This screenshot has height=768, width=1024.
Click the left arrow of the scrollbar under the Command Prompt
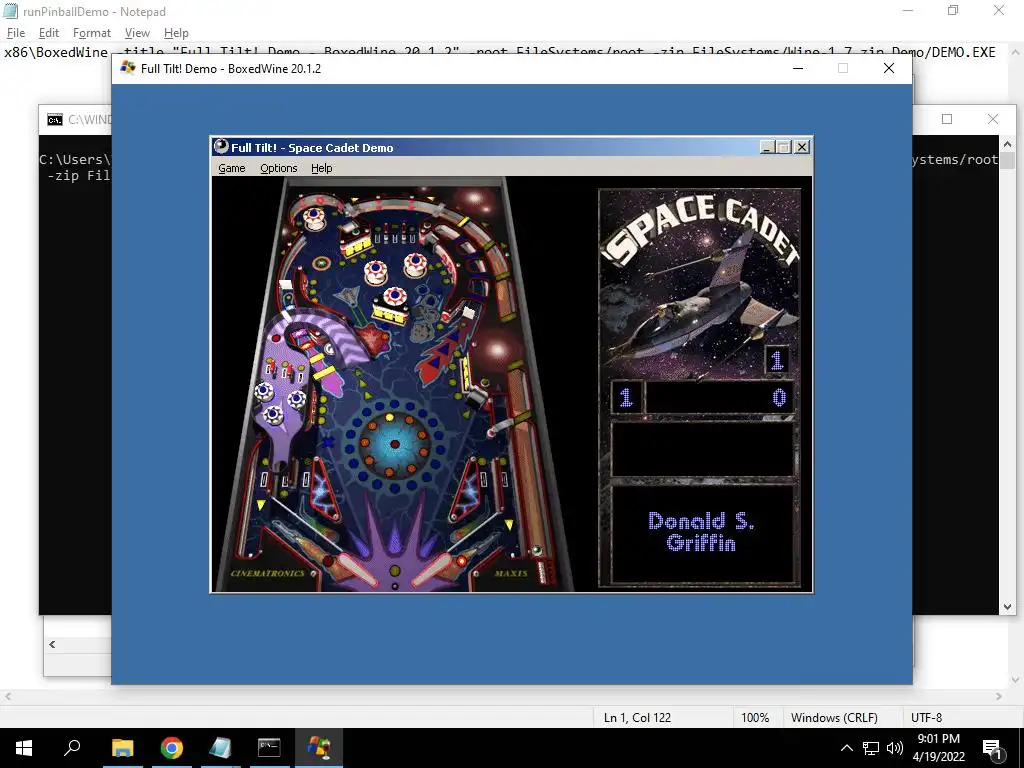coord(52,645)
